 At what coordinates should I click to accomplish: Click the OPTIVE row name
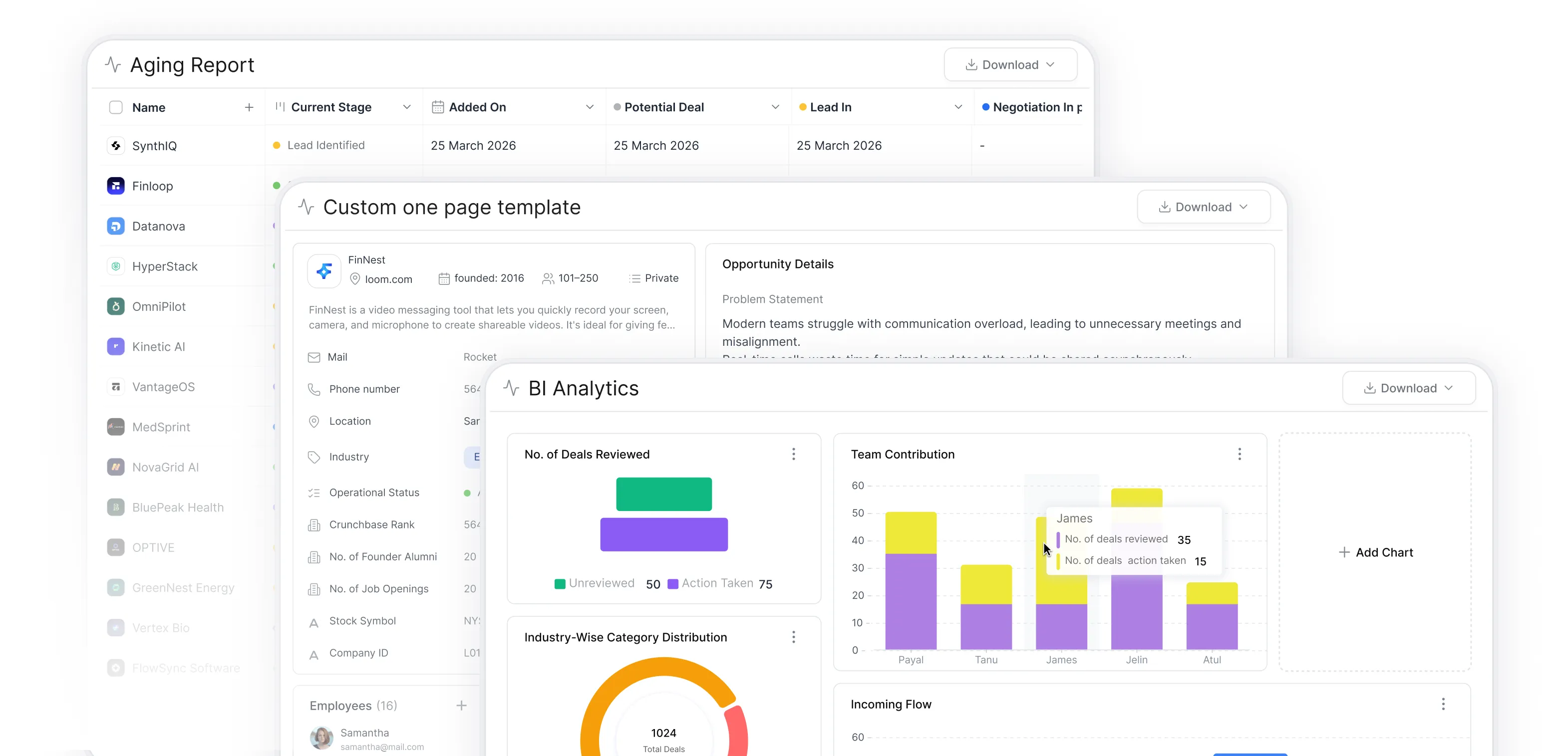point(153,548)
